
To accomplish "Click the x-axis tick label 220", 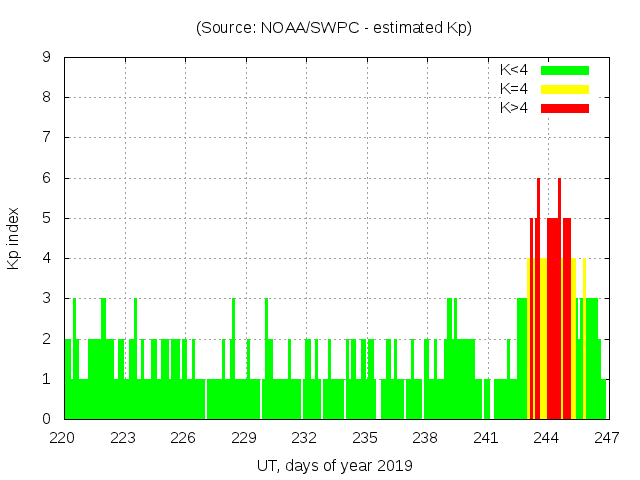I will tap(64, 437).
